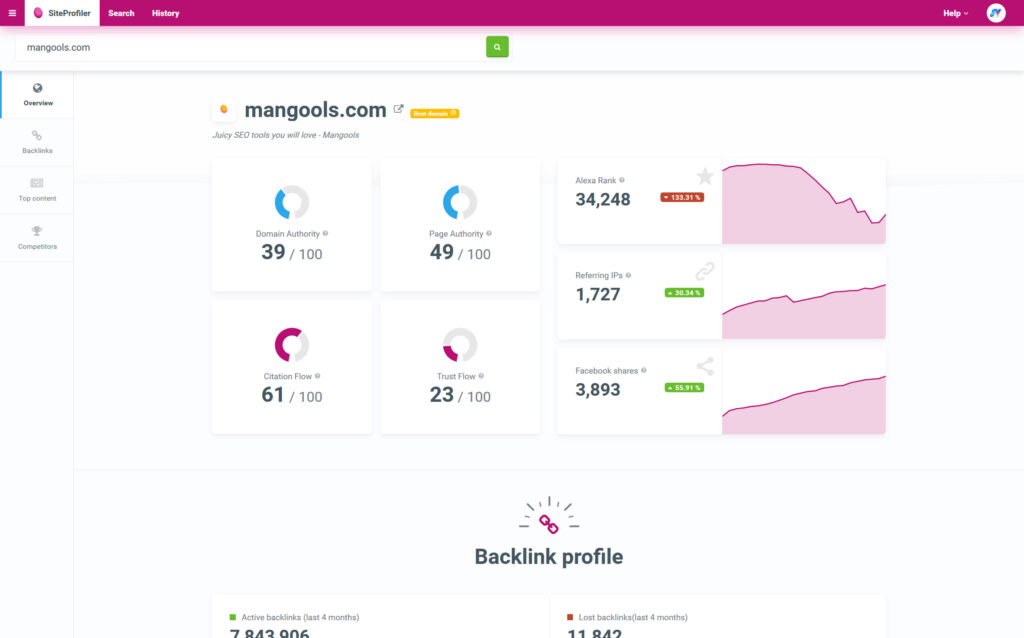Click the Alexa Rank star icon
The image size is (1024, 638).
pos(705,176)
